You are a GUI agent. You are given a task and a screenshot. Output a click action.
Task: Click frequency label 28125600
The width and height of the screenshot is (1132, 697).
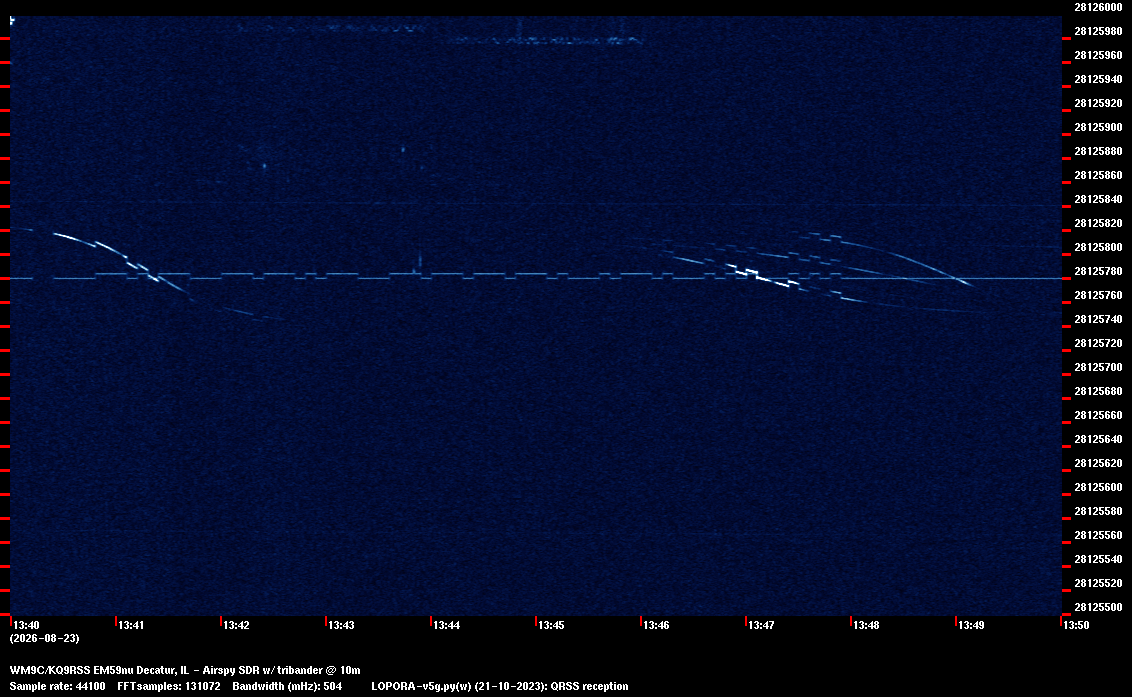[1098, 487]
